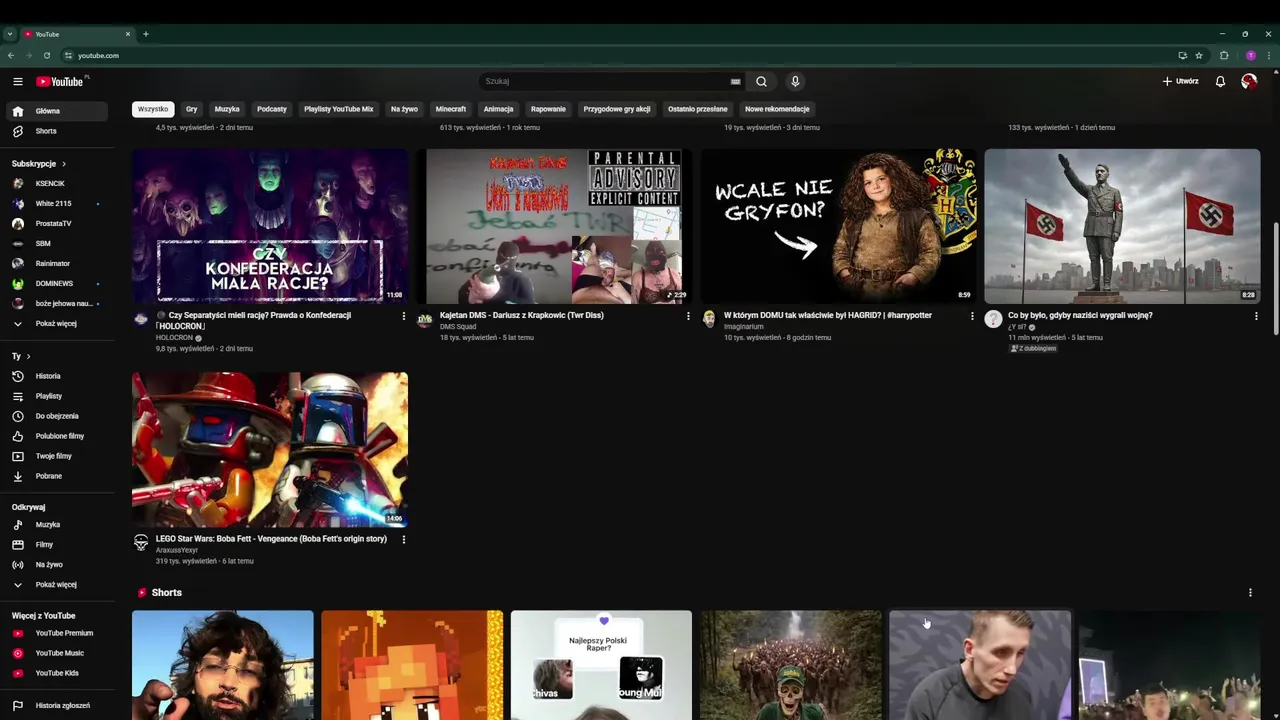The height and width of the screenshot is (720, 1280).
Task: Open the Ty section chevron
Action: 28,356
